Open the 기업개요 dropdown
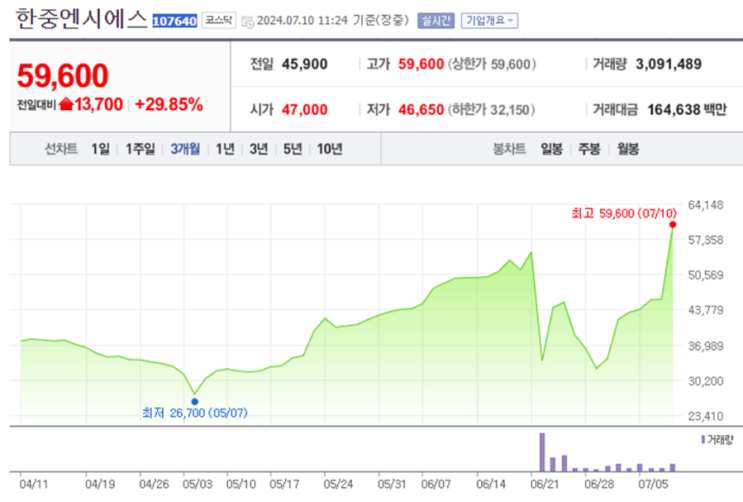The height and width of the screenshot is (502, 743). click(x=489, y=20)
